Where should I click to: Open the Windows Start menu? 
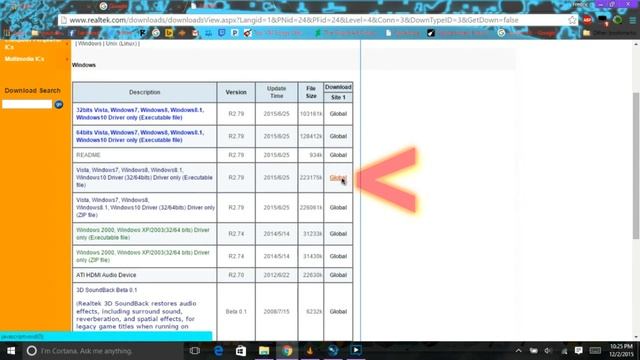pyautogui.click(x=11, y=351)
